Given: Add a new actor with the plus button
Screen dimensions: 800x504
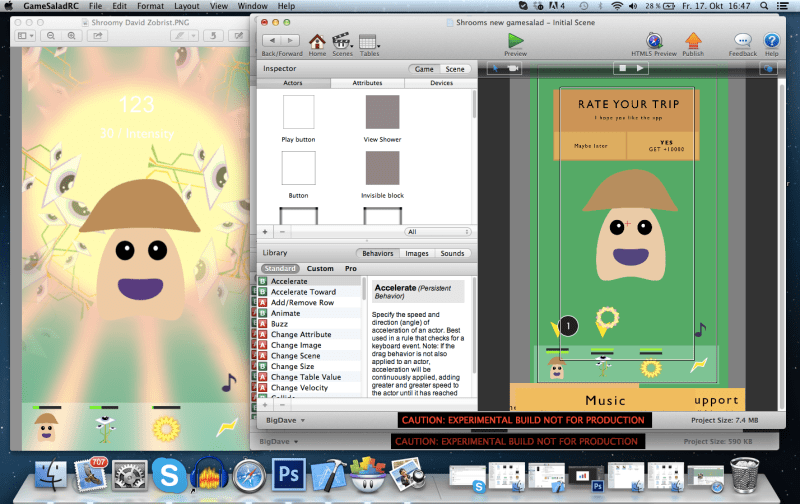Looking at the screenshot, I should click(x=265, y=232).
